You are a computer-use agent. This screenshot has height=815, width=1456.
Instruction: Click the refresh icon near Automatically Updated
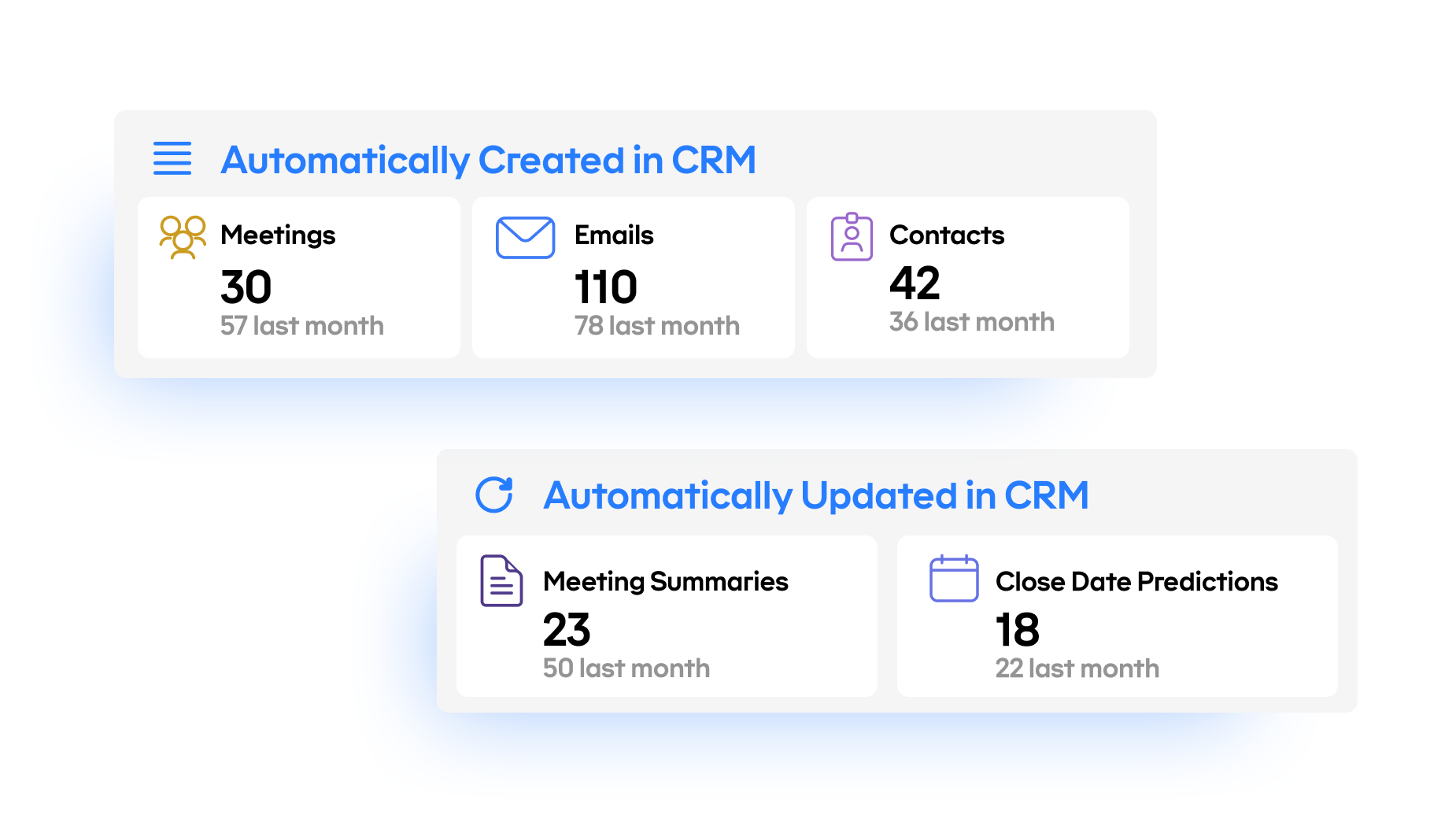tap(494, 495)
